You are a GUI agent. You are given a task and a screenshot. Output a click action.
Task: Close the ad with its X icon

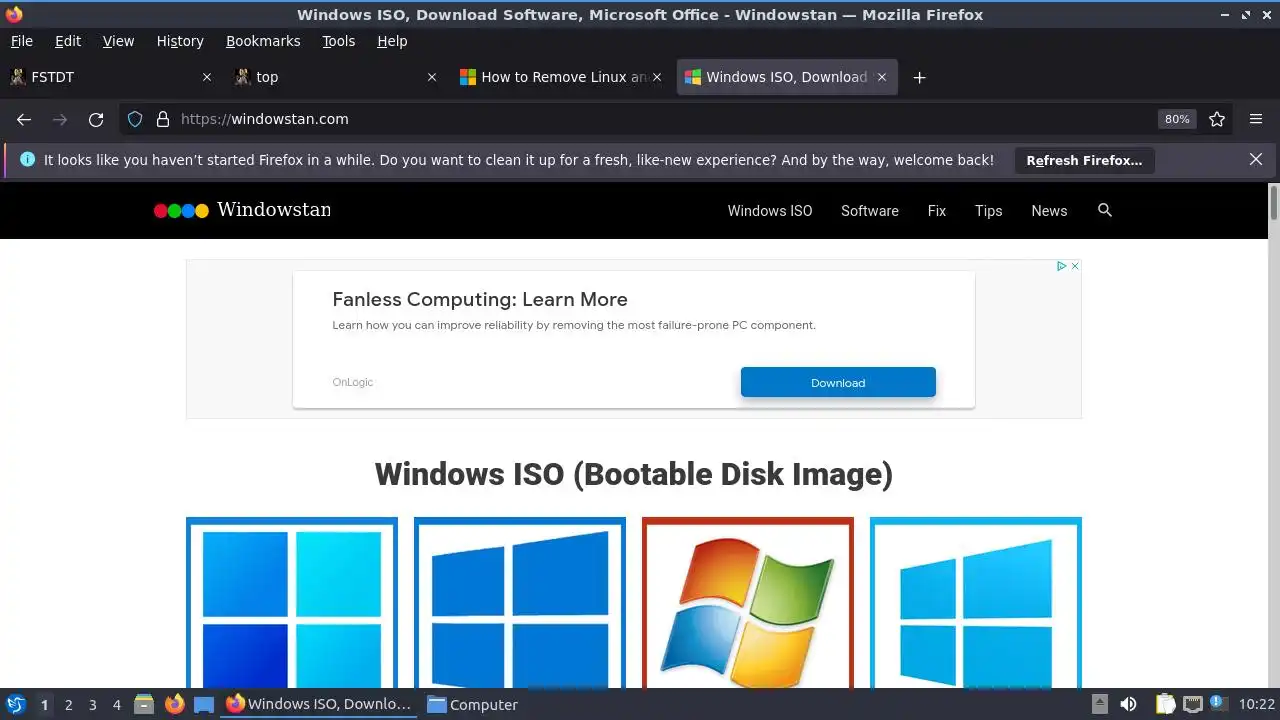coord(1075,266)
